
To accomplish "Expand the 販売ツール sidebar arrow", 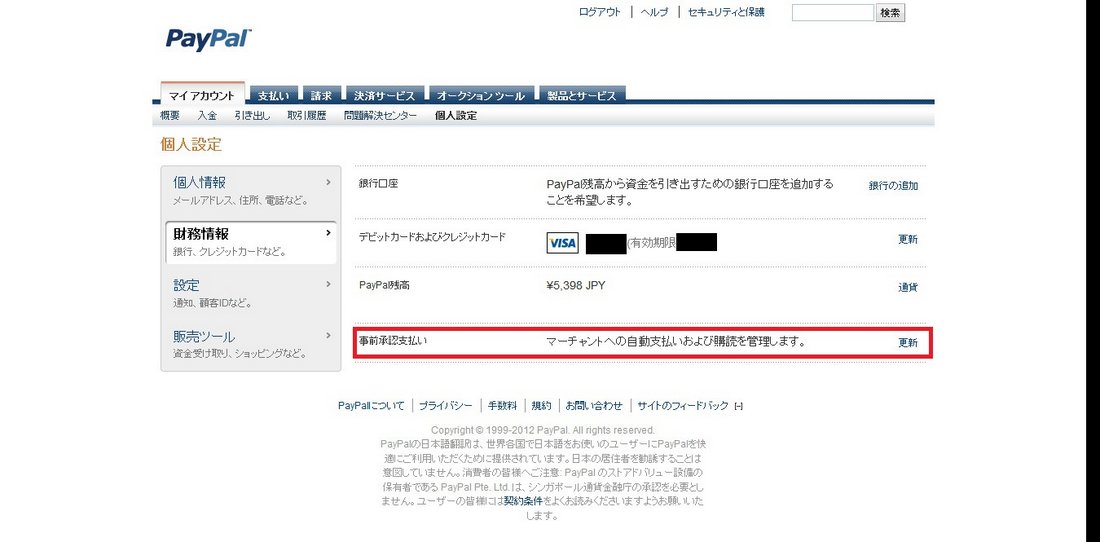I will tap(328, 336).
